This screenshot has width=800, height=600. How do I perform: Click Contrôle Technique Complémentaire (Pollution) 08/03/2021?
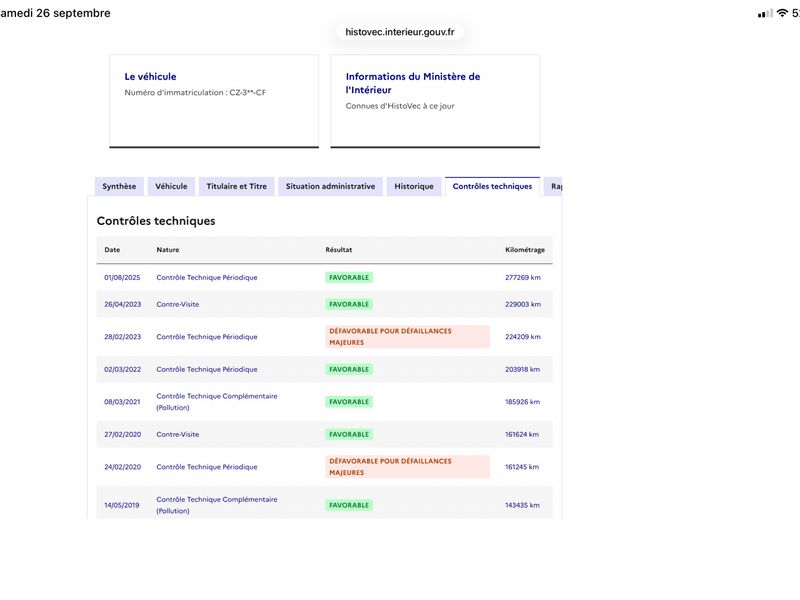pos(217,402)
